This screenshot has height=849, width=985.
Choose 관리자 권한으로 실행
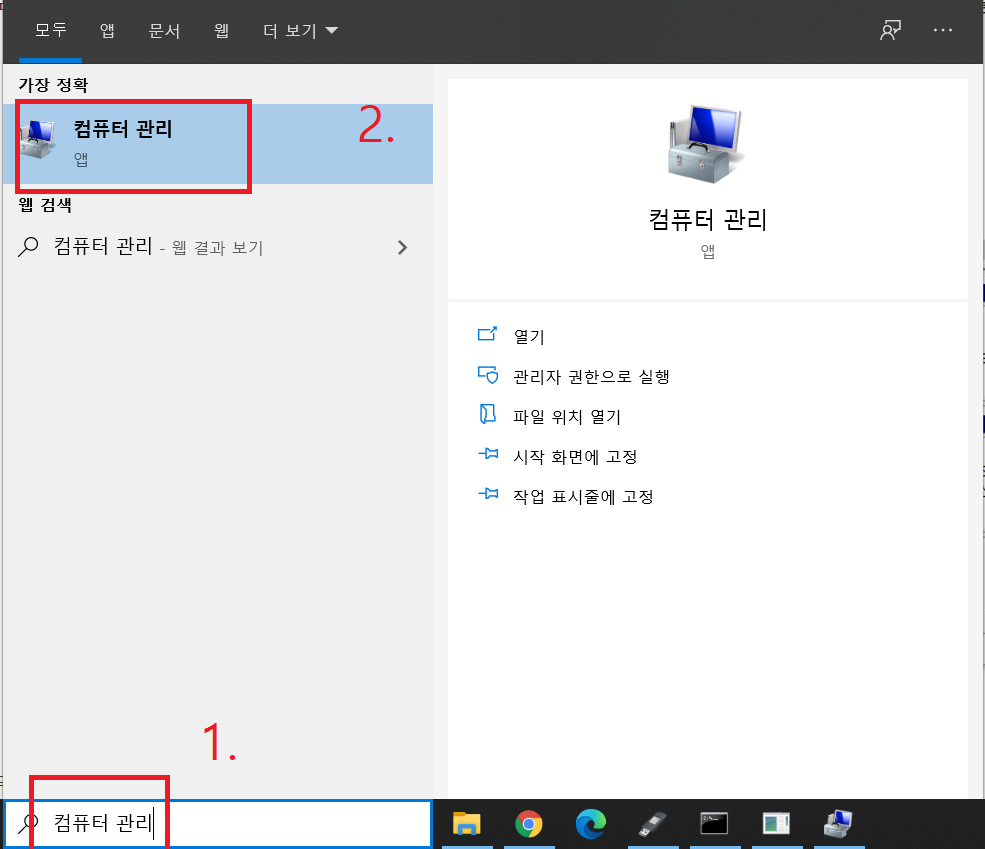pos(591,377)
